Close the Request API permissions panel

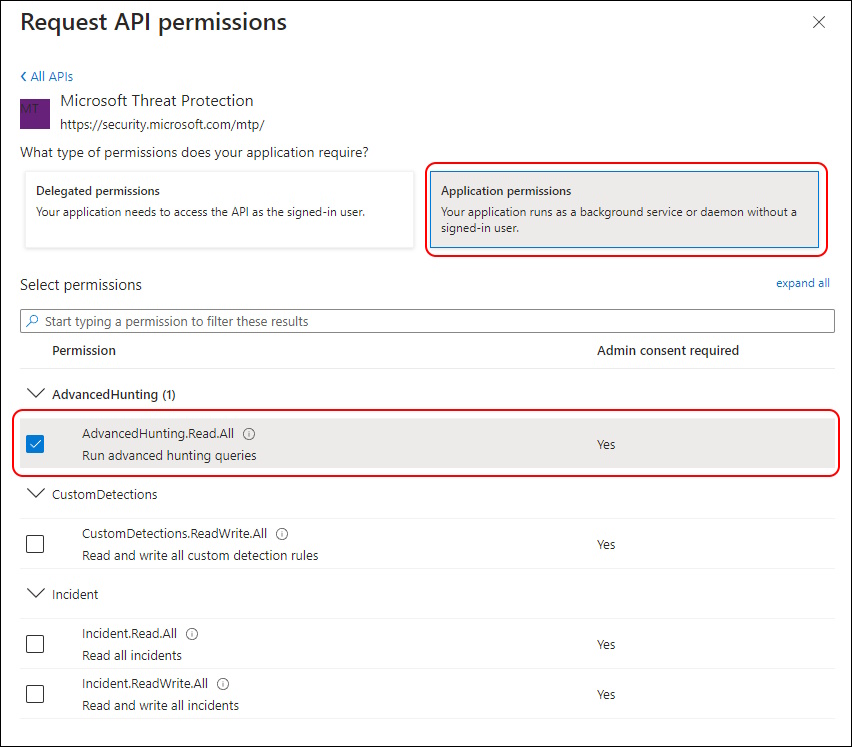click(x=818, y=22)
